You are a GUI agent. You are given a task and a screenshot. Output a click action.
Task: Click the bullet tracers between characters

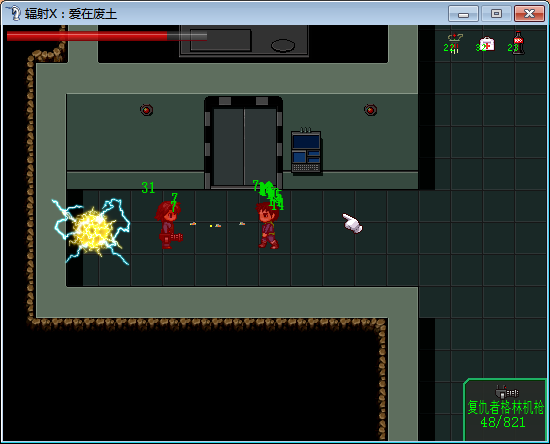pos(217,224)
